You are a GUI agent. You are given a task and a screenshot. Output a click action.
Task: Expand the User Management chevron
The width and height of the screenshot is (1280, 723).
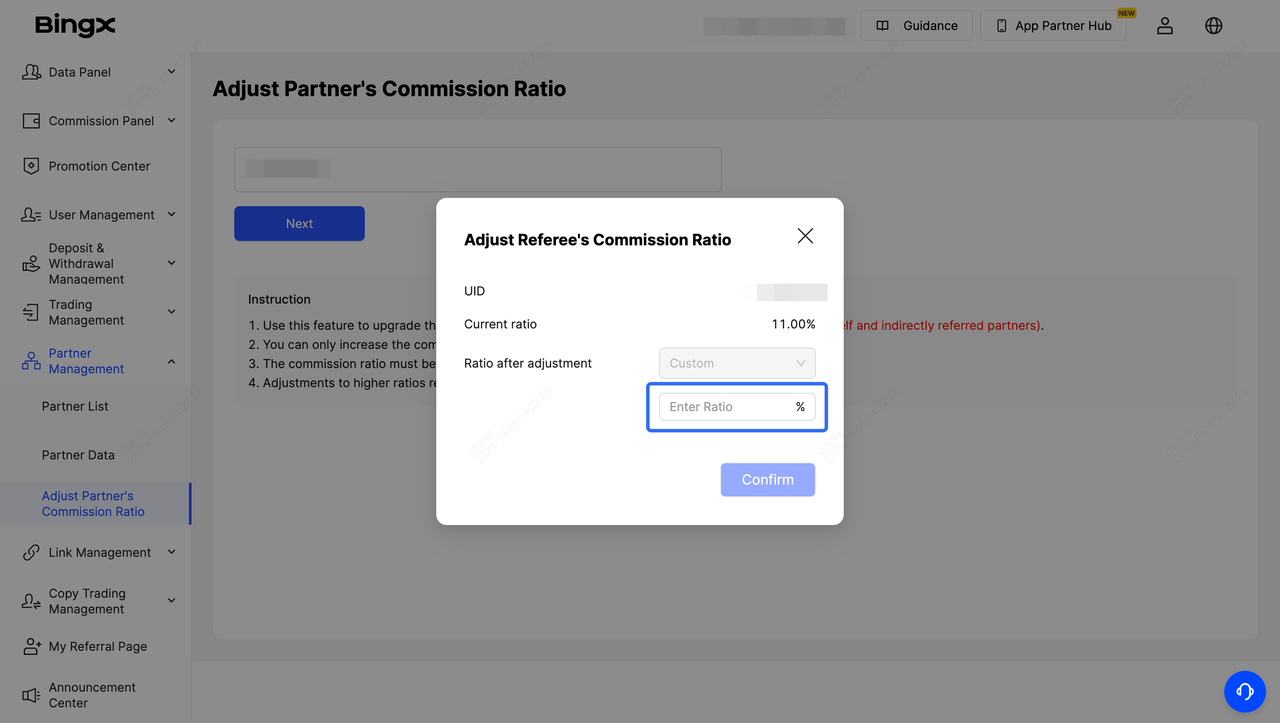pos(171,215)
